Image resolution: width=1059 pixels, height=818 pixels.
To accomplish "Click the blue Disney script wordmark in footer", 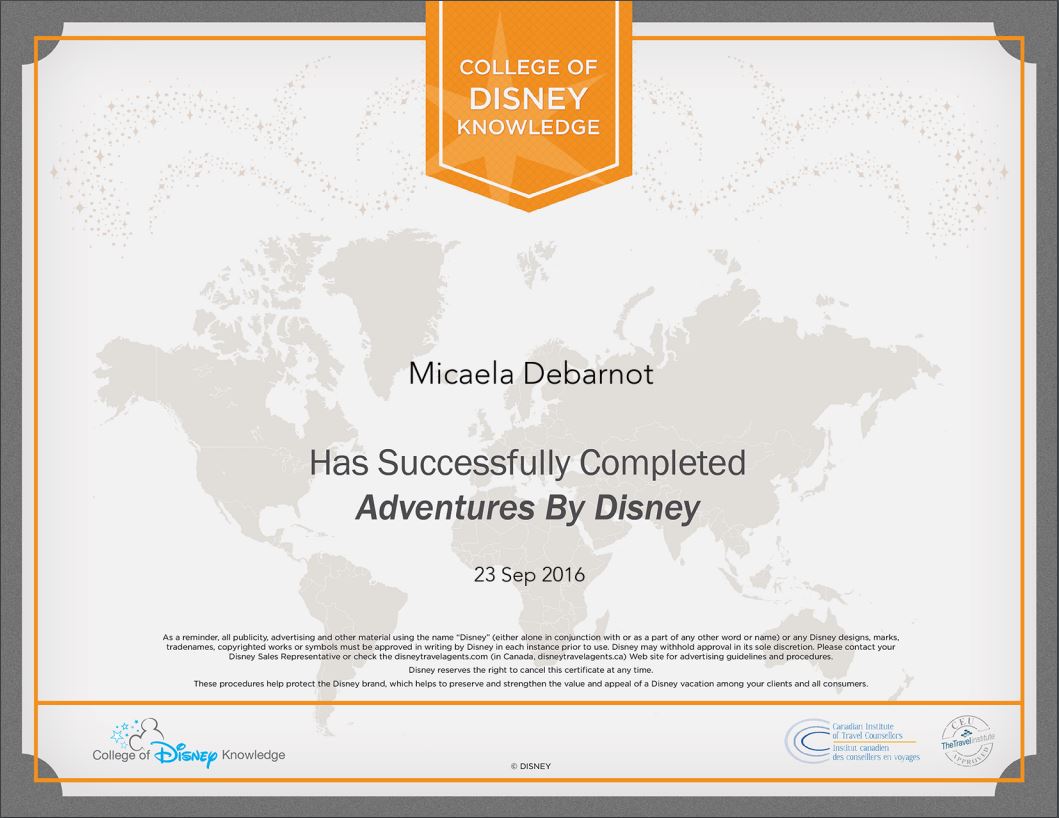I will (x=185, y=755).
